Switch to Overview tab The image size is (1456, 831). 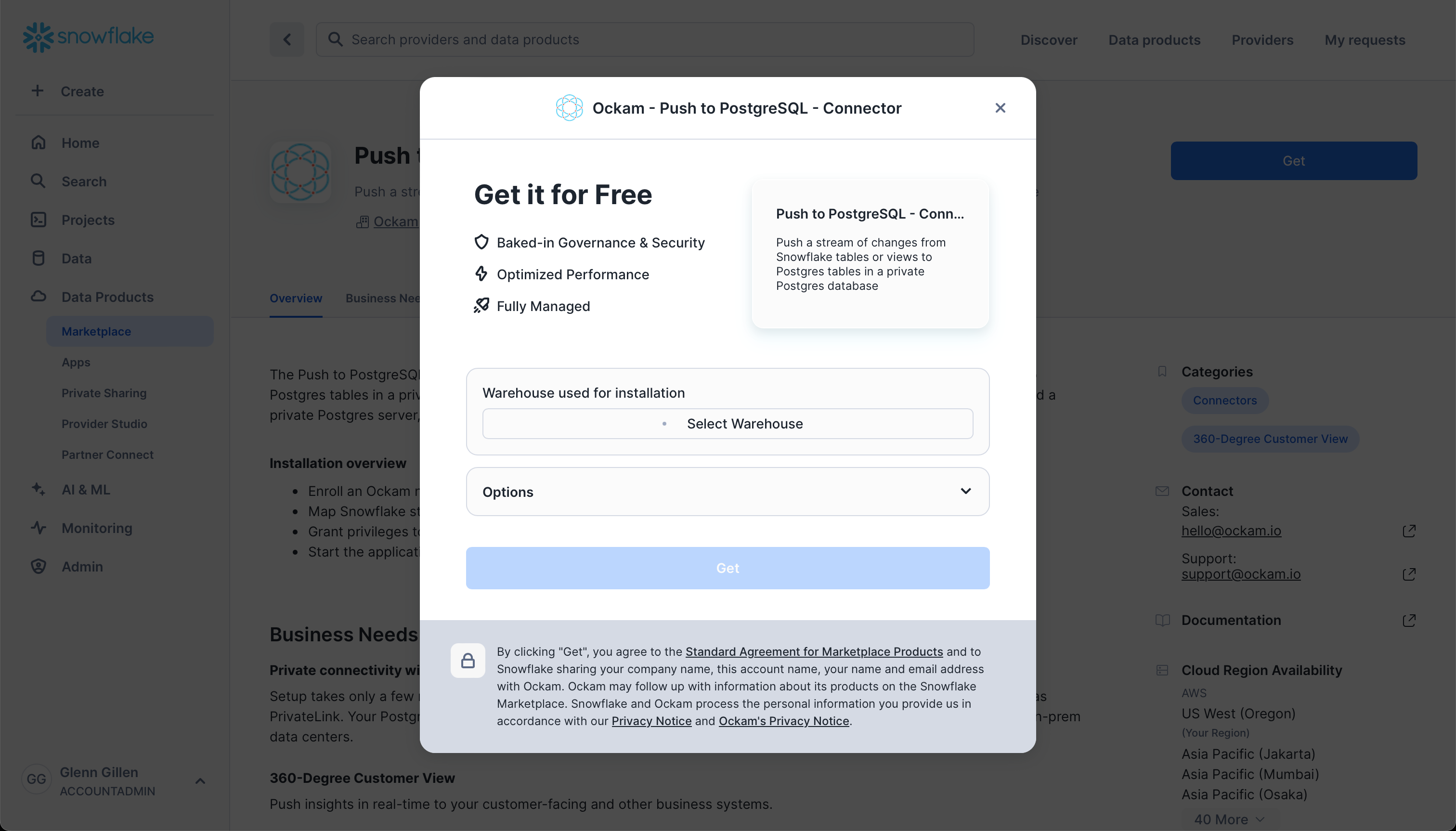296,298
